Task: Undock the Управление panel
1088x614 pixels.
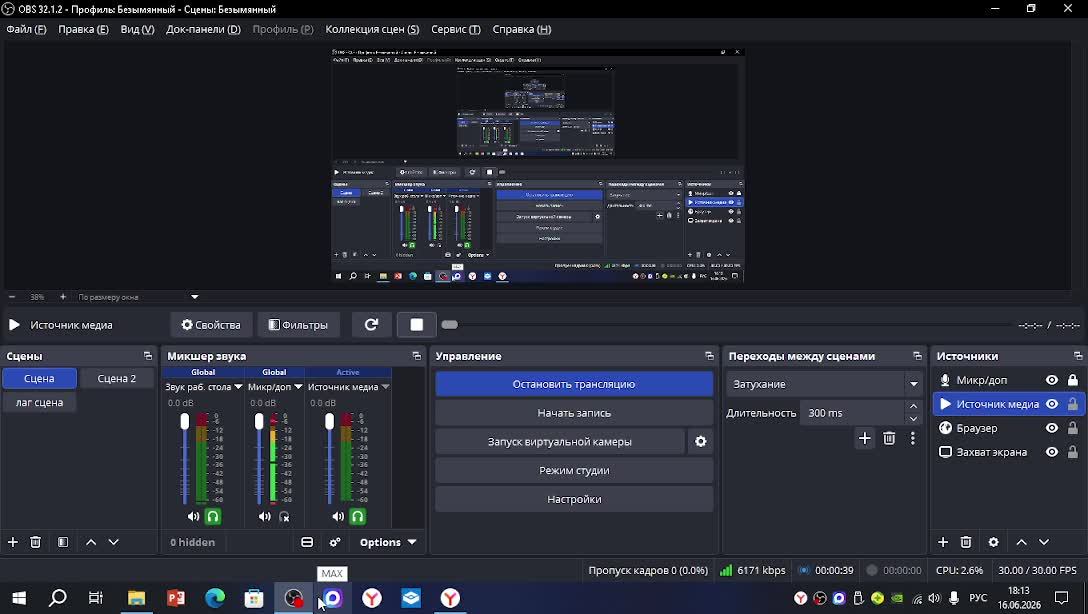Action: pyautogui.click(x=709, y=356)
